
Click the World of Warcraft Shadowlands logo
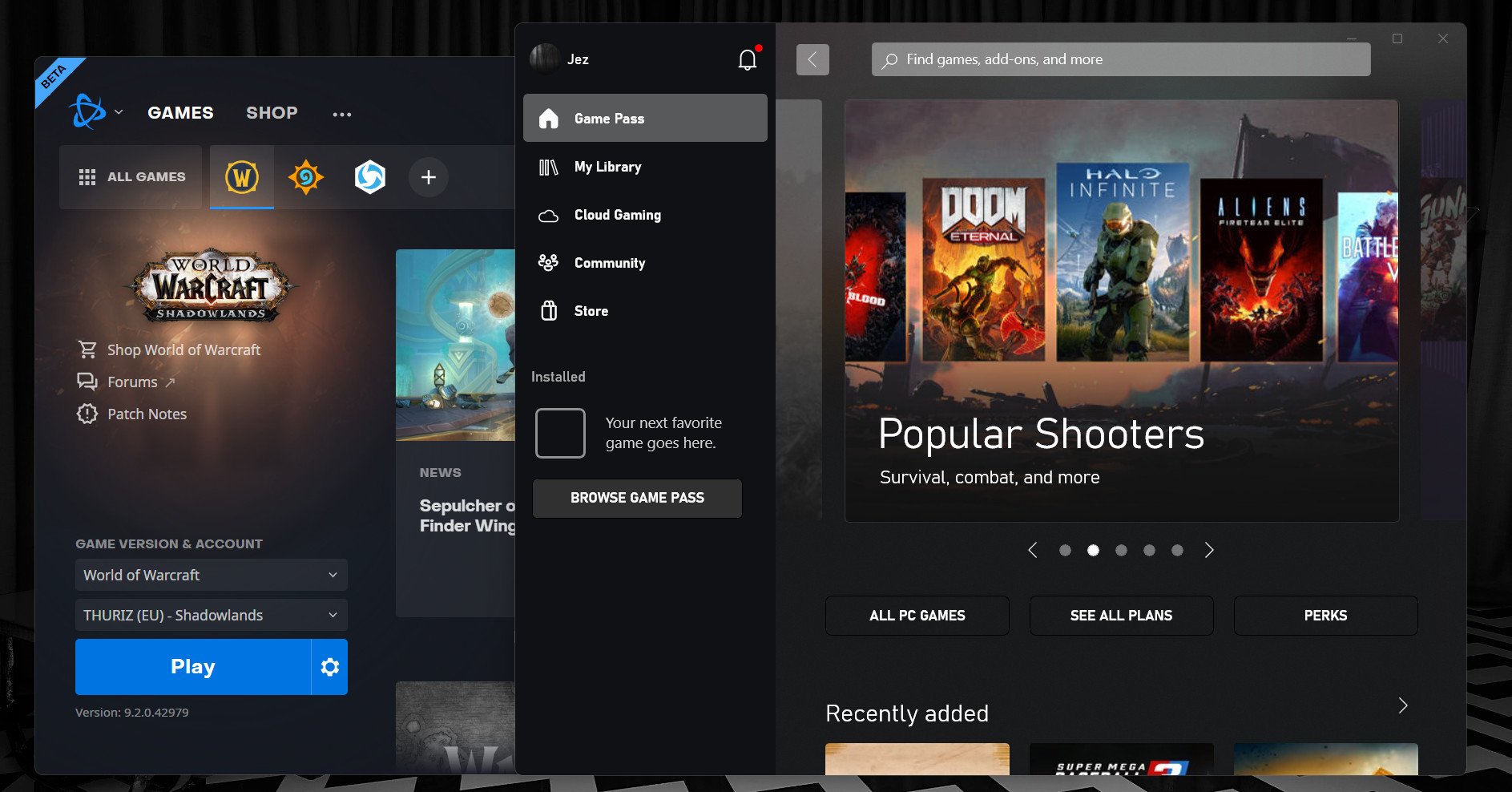(x=212, y=285)
